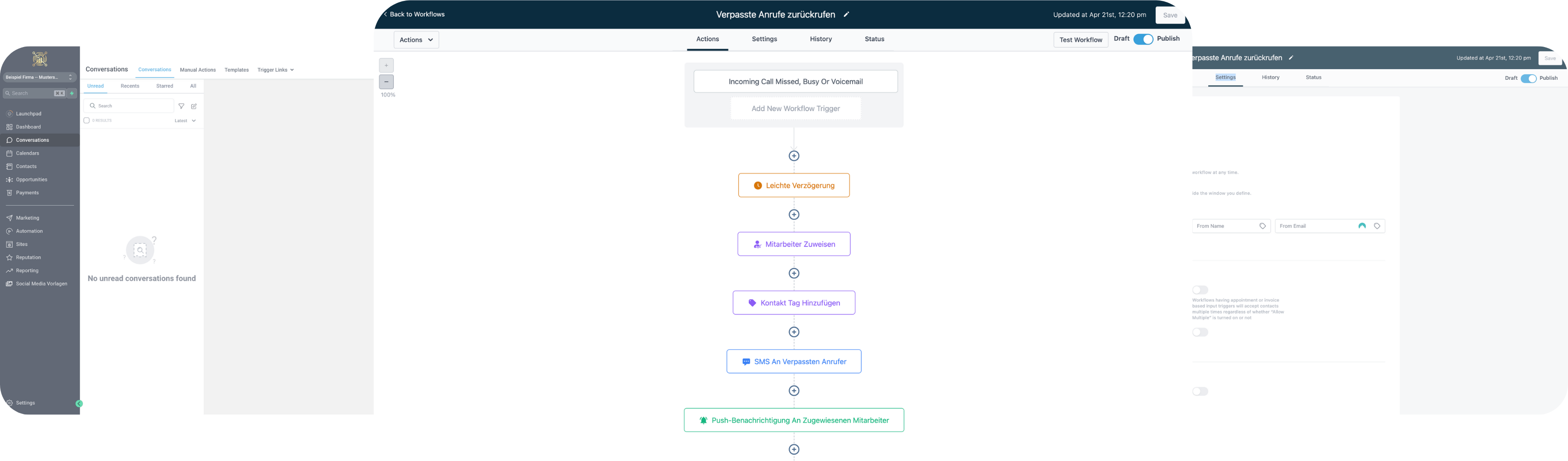Add a step after the Push-Benachrichtigung action

pos(794,449)
